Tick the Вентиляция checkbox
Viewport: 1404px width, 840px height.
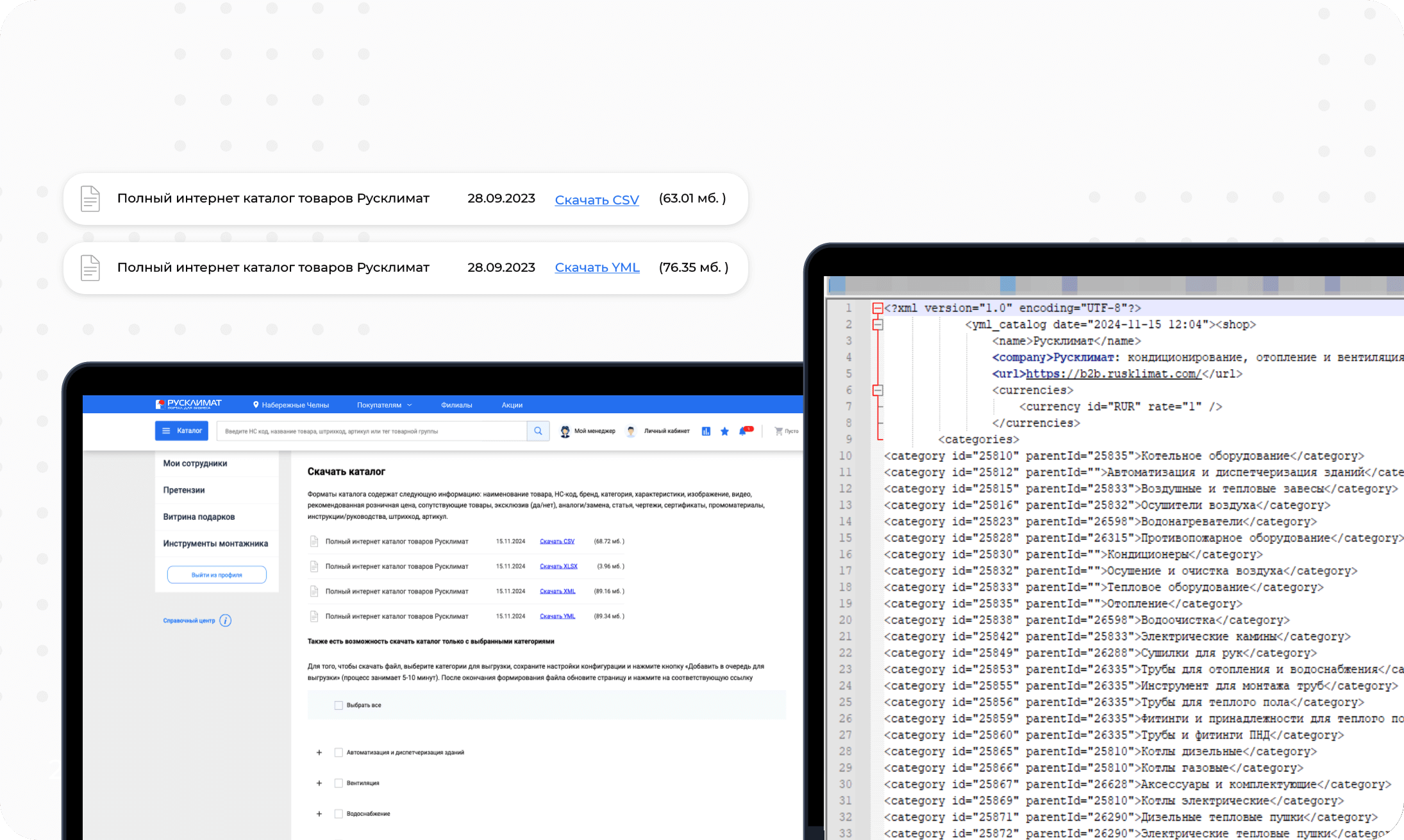point(338,783)
